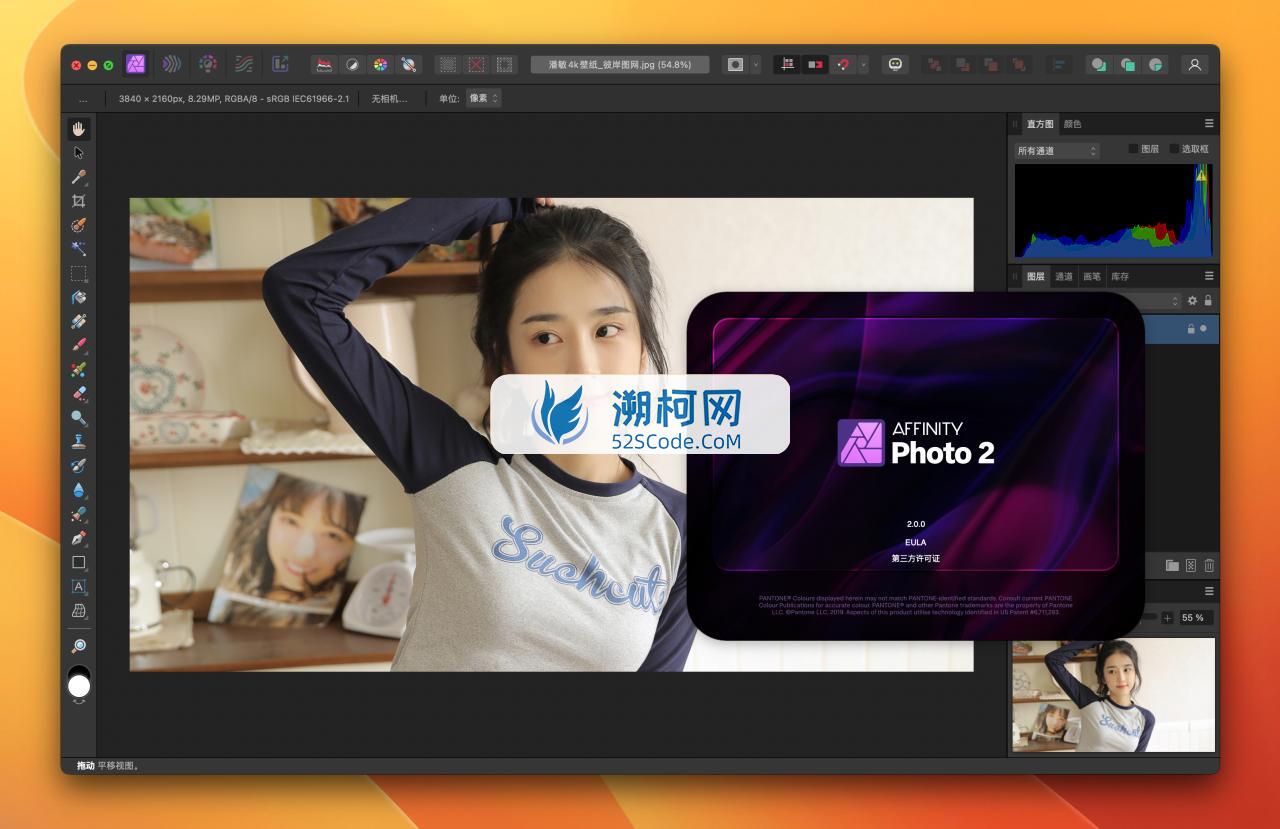Click the navigator zoom 55 % field
Screen dimensions: 1280x829
[x=1195, y=618]
